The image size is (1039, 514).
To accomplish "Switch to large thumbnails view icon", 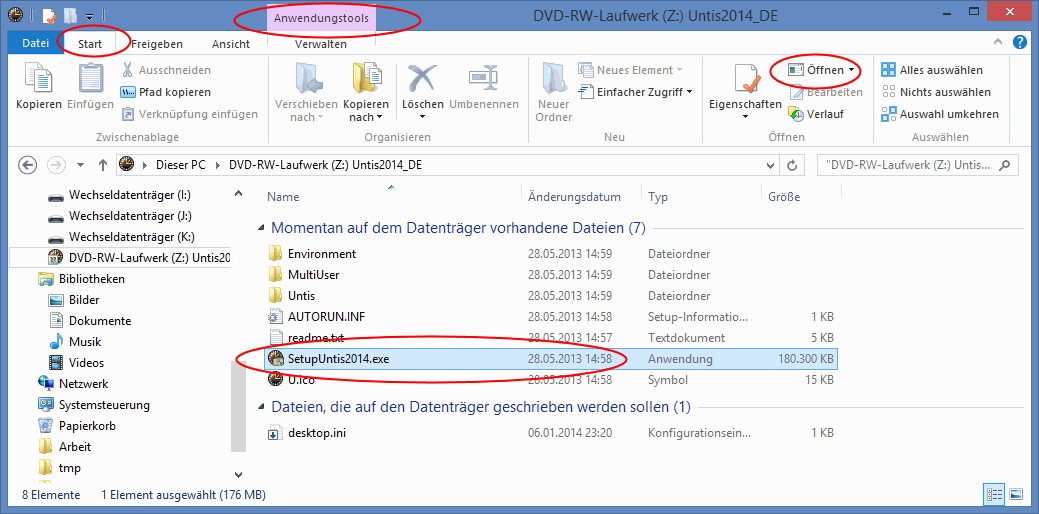I will pos(1016,494).
